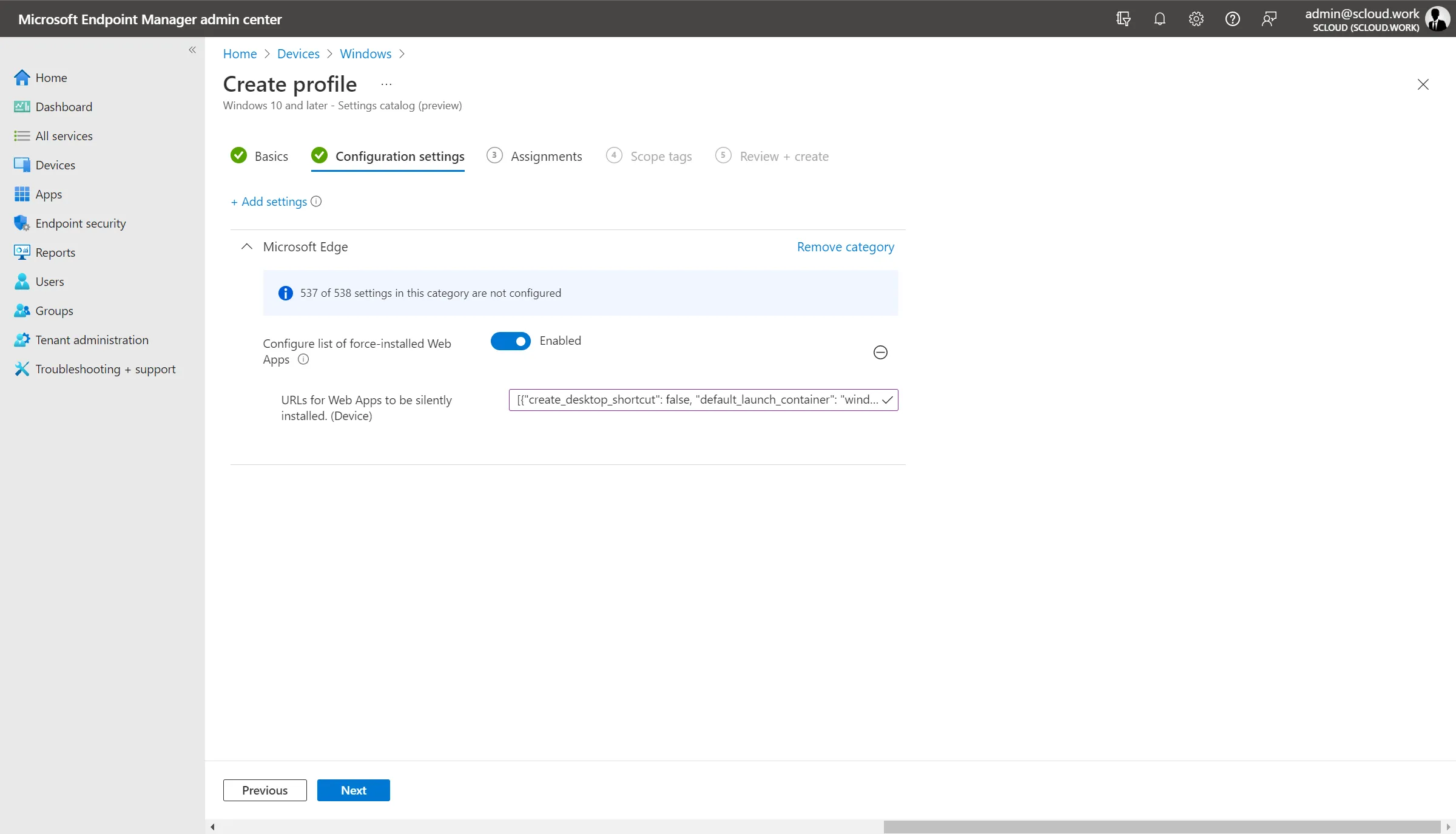Click info icon beside force-installed Web Apps
Image resolution: width=1456 pixels, height=834 pixels.
point(303,359)
